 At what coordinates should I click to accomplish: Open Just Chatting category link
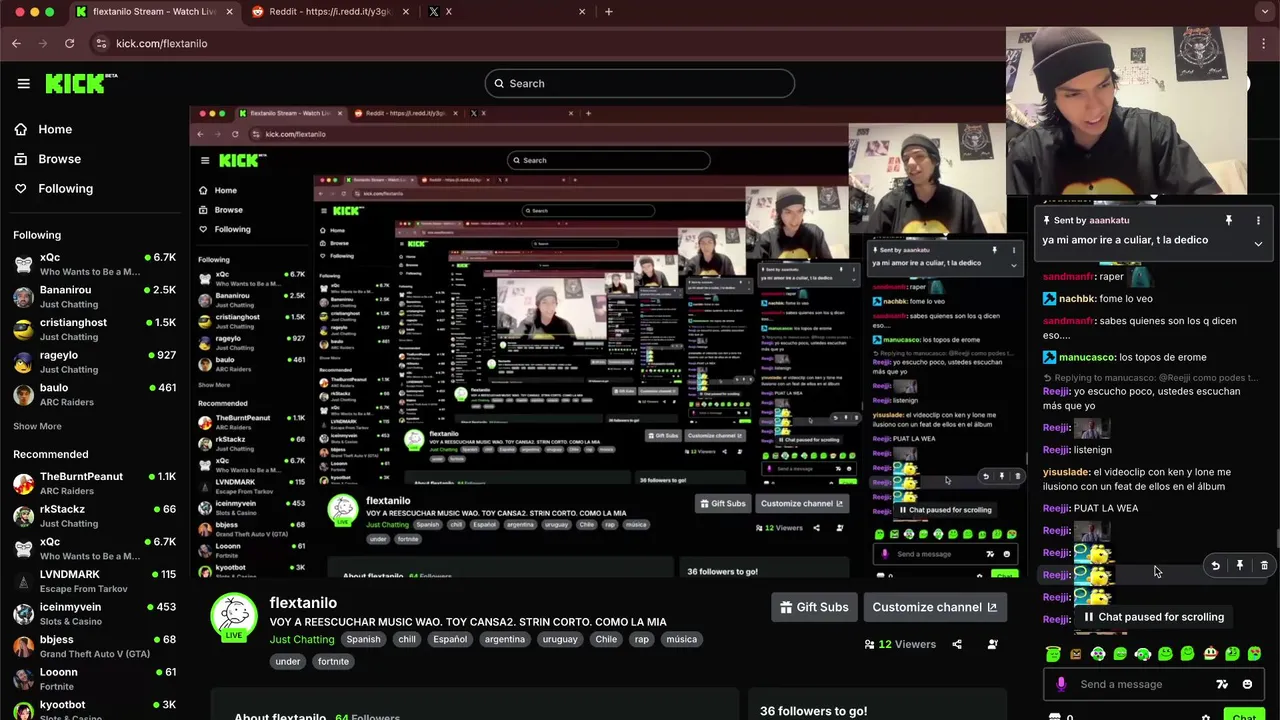coord(302,639)
